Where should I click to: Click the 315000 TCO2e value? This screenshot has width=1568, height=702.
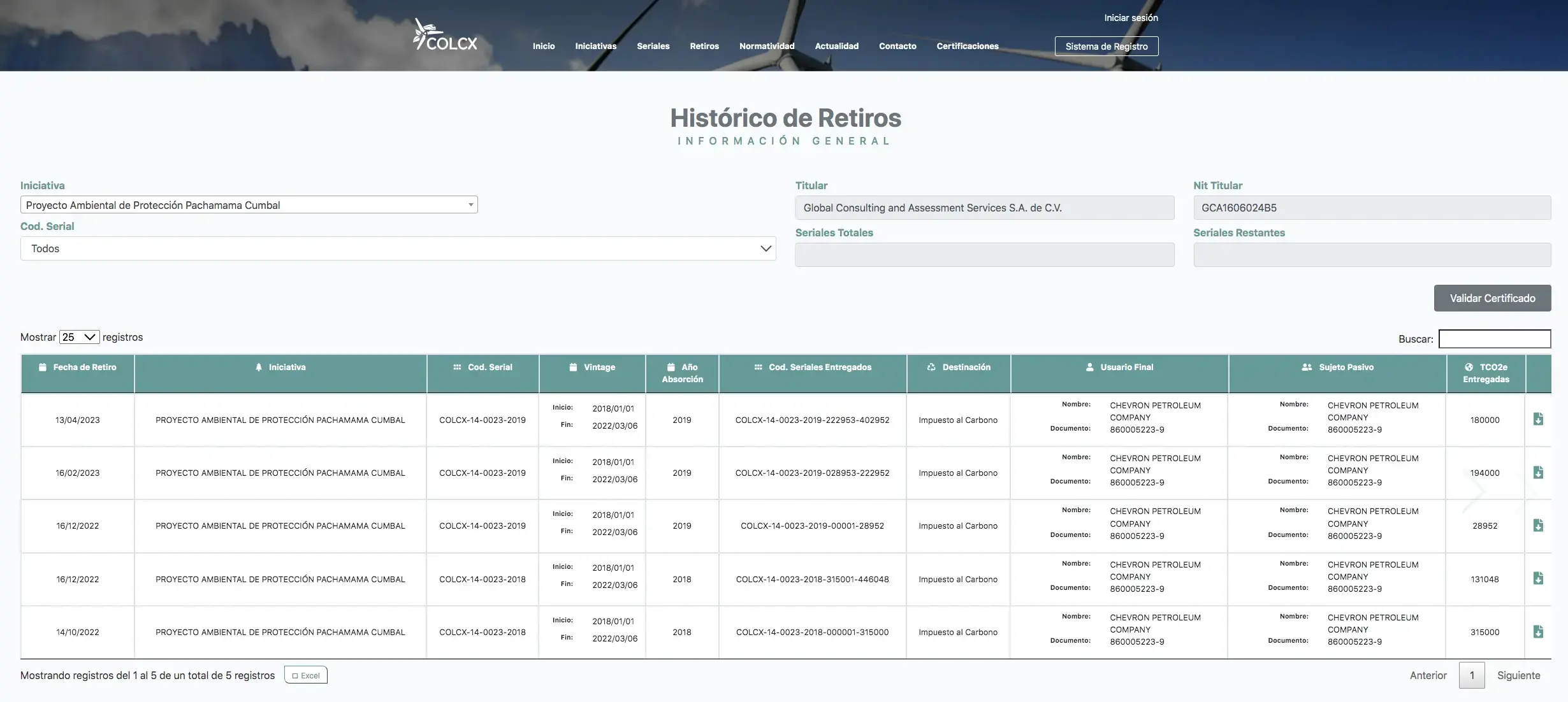click(1485, 632)
